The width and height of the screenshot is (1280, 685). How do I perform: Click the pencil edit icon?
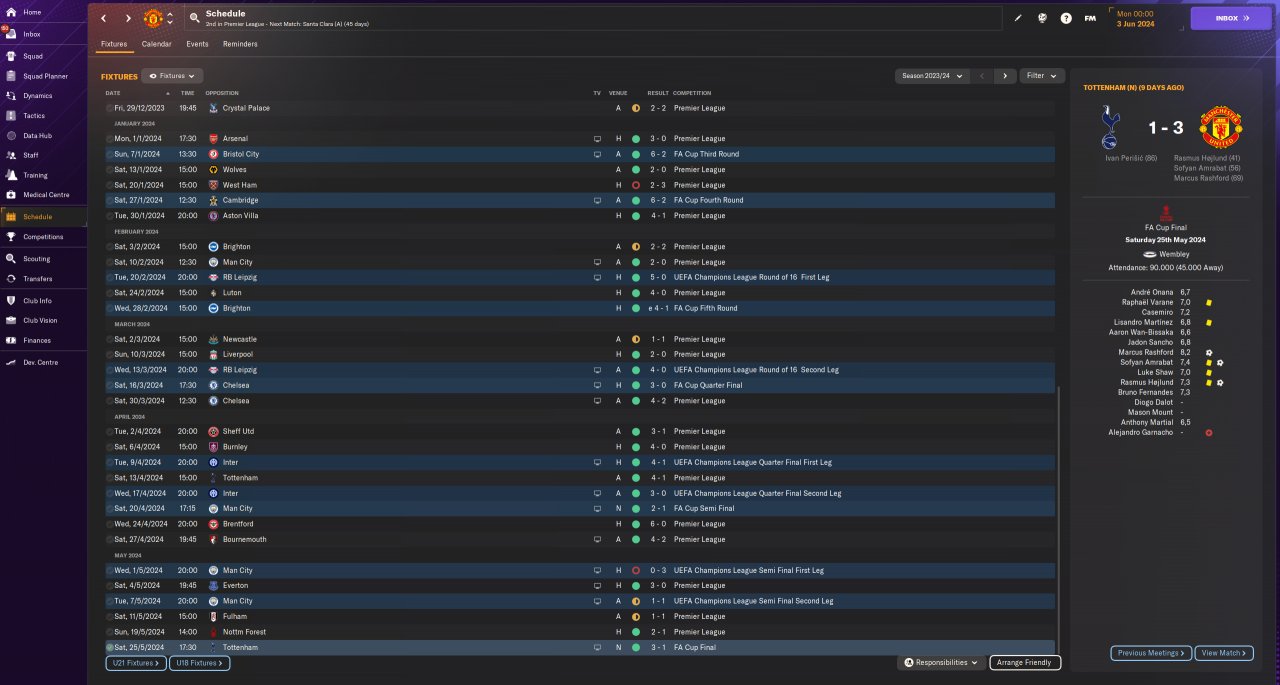coord(1018,18)
